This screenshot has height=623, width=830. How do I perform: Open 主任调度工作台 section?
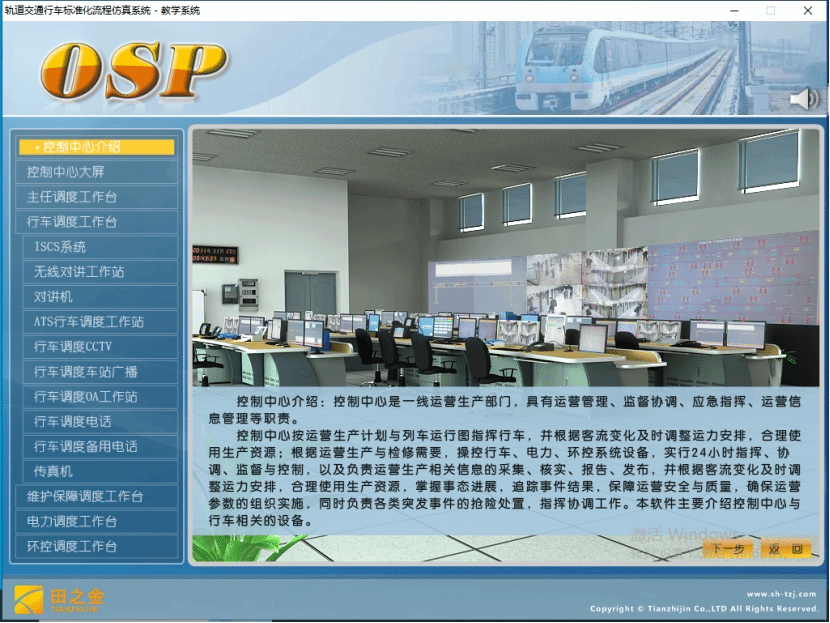[x=96, y=197]
